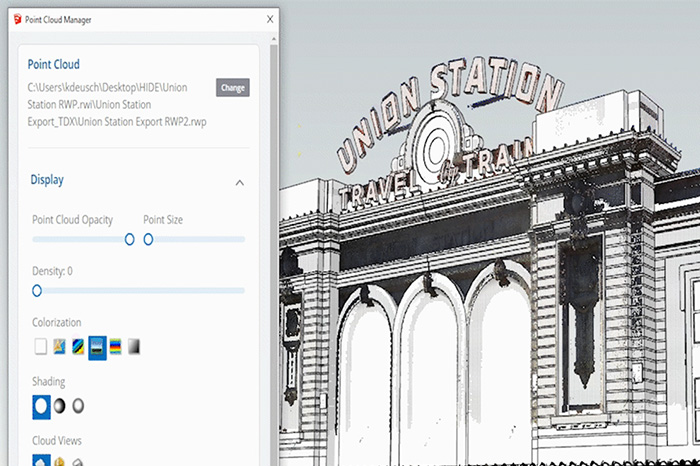700x466 pixels.
Task: Select the dark sphere shading option
Action: [x=59, y=406]
